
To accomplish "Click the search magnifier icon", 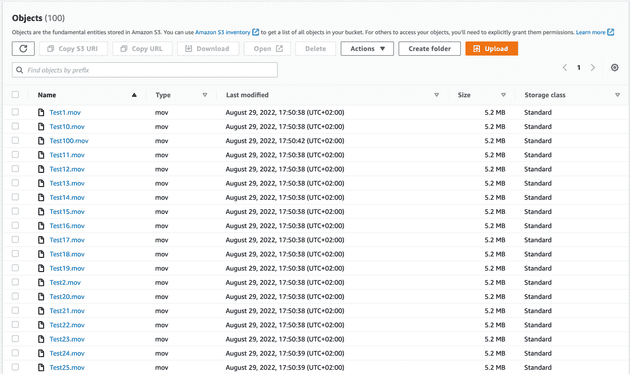I will click(19, 70).
